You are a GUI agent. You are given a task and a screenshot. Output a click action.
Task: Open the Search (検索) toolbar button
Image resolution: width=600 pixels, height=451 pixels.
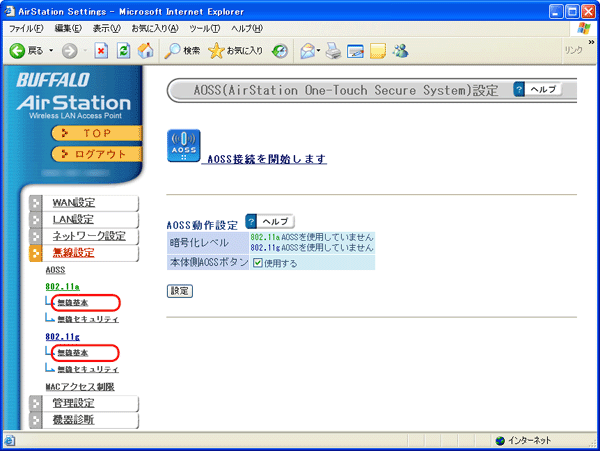[182, 50]
